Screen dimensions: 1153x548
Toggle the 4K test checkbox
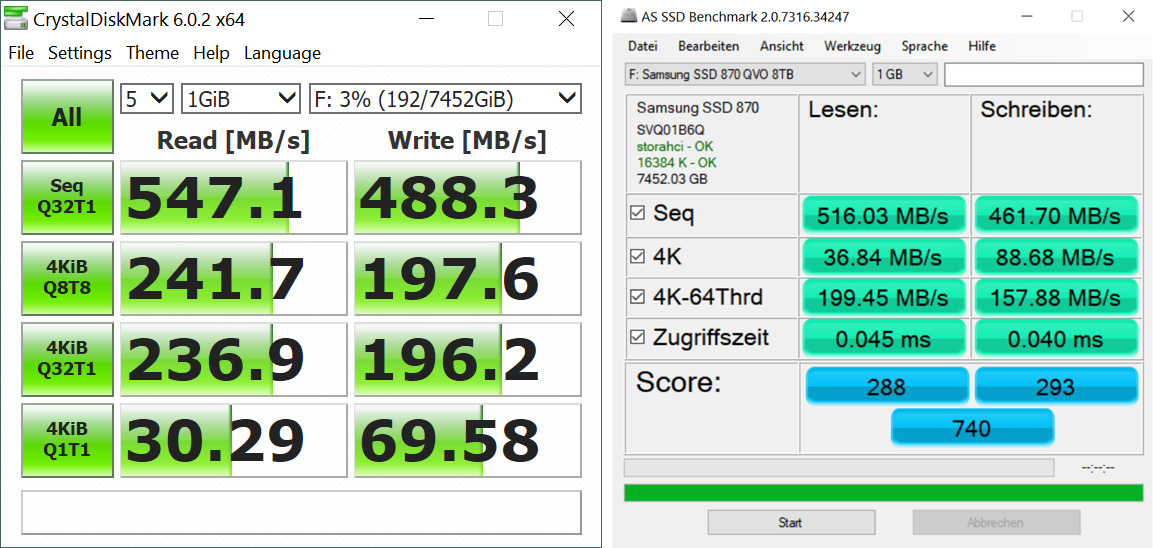click(638, 256)
